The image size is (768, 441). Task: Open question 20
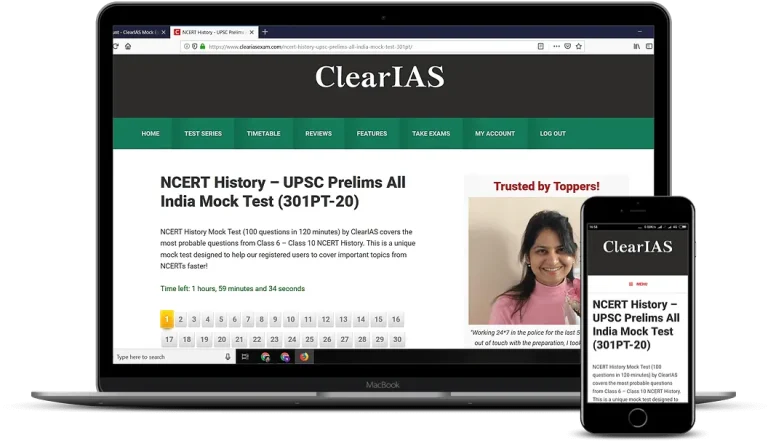point(222,340)
